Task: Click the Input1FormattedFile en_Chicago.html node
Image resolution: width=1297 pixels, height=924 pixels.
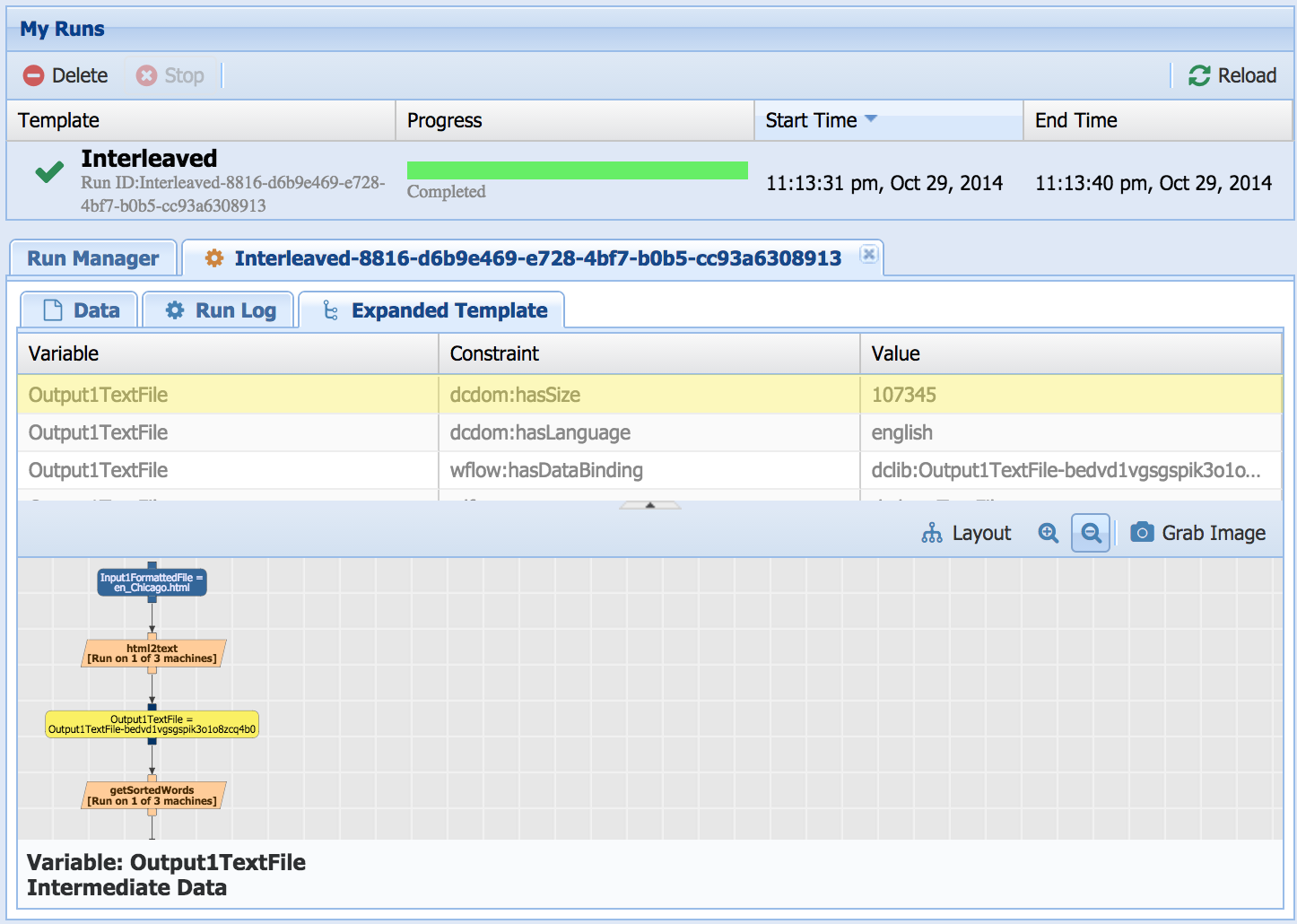Action: 152,583
